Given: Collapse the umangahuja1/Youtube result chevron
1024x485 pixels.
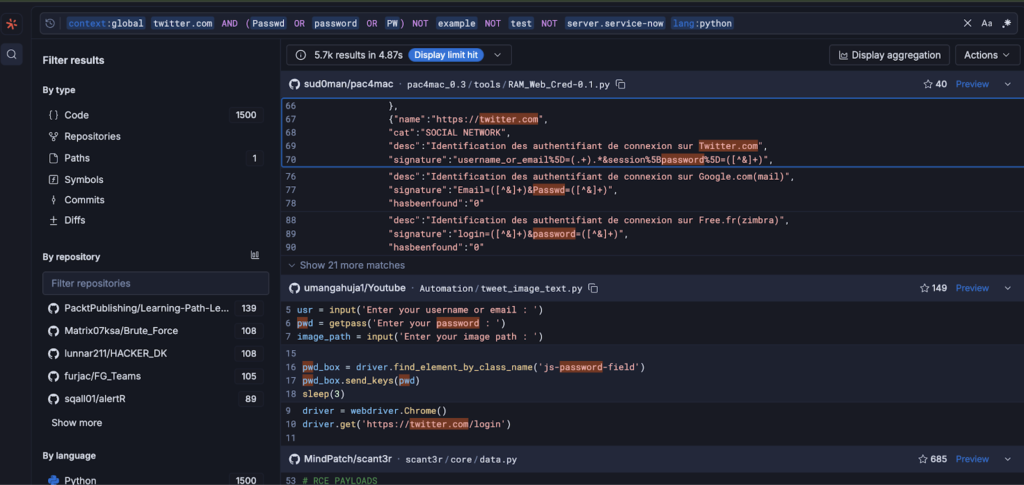Looking at the screenshot, I should [1008, 288].
